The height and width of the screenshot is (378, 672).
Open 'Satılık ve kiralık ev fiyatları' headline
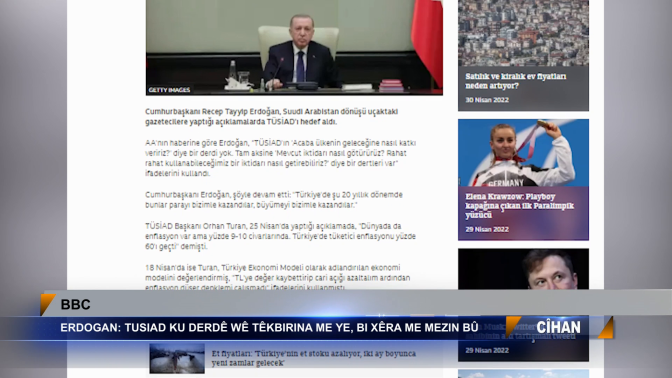click(516, 81)
